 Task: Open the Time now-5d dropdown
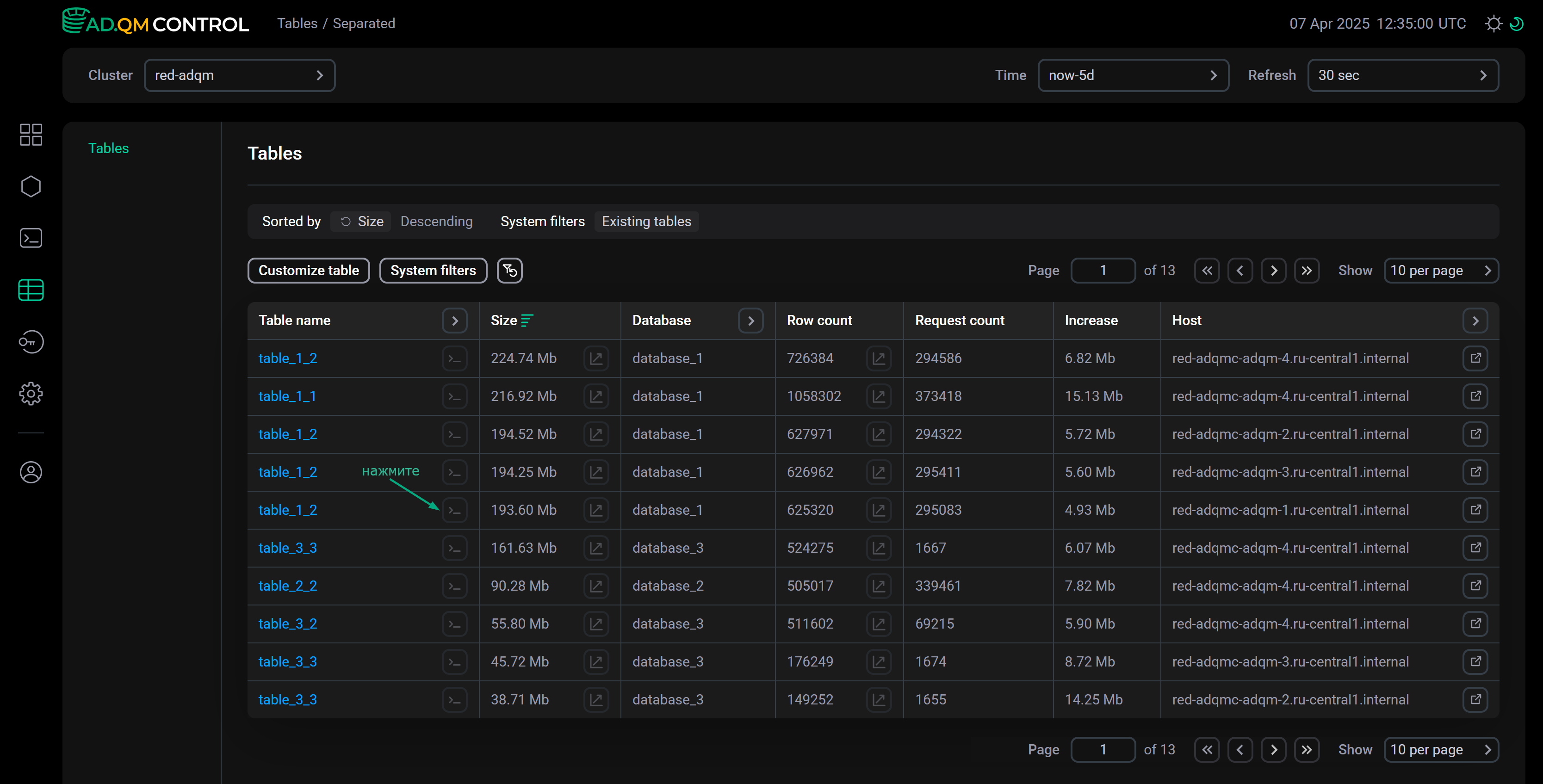(x=1133, y=75)
